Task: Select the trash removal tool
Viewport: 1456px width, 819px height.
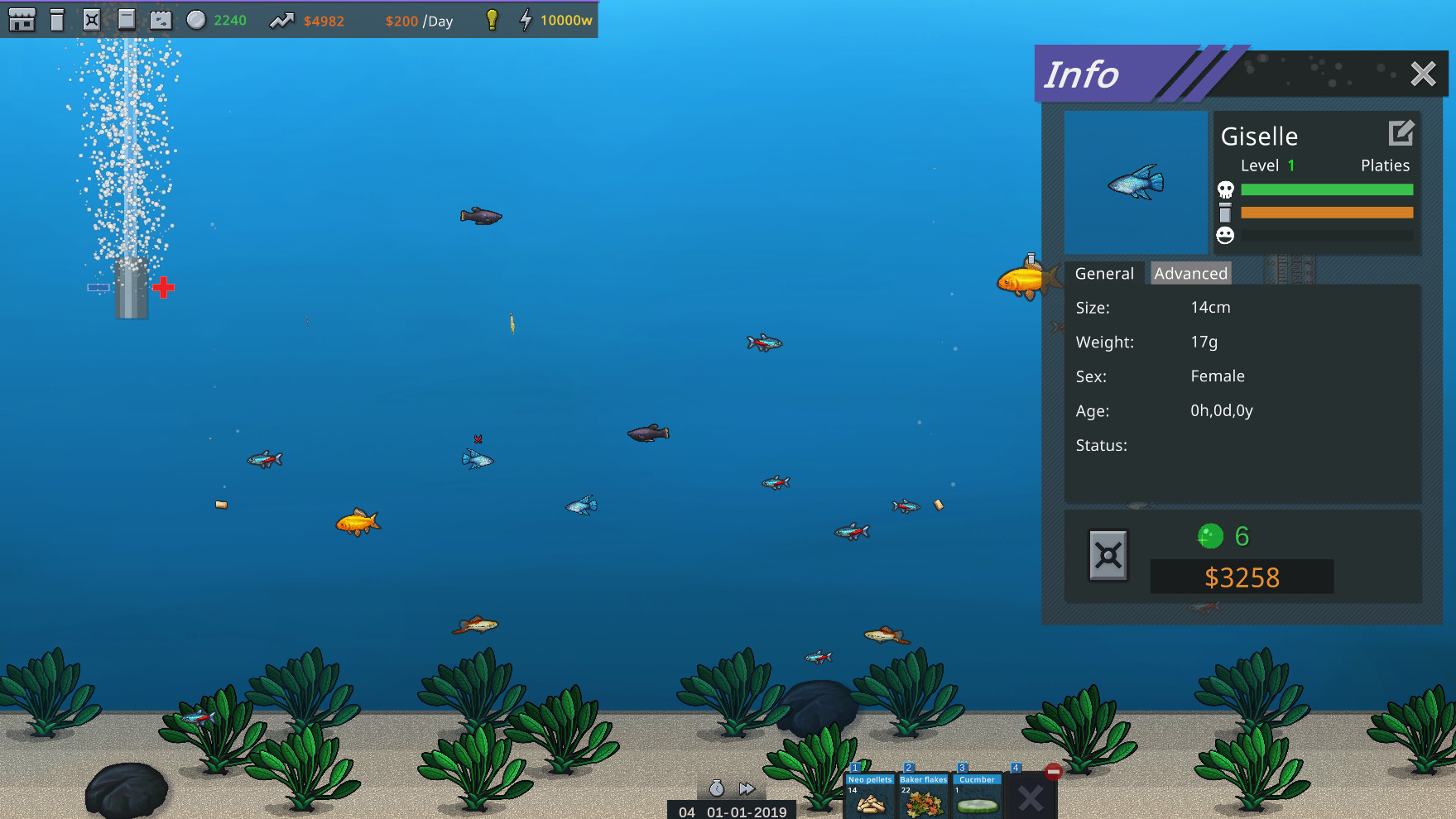Action: pos(56,20)
